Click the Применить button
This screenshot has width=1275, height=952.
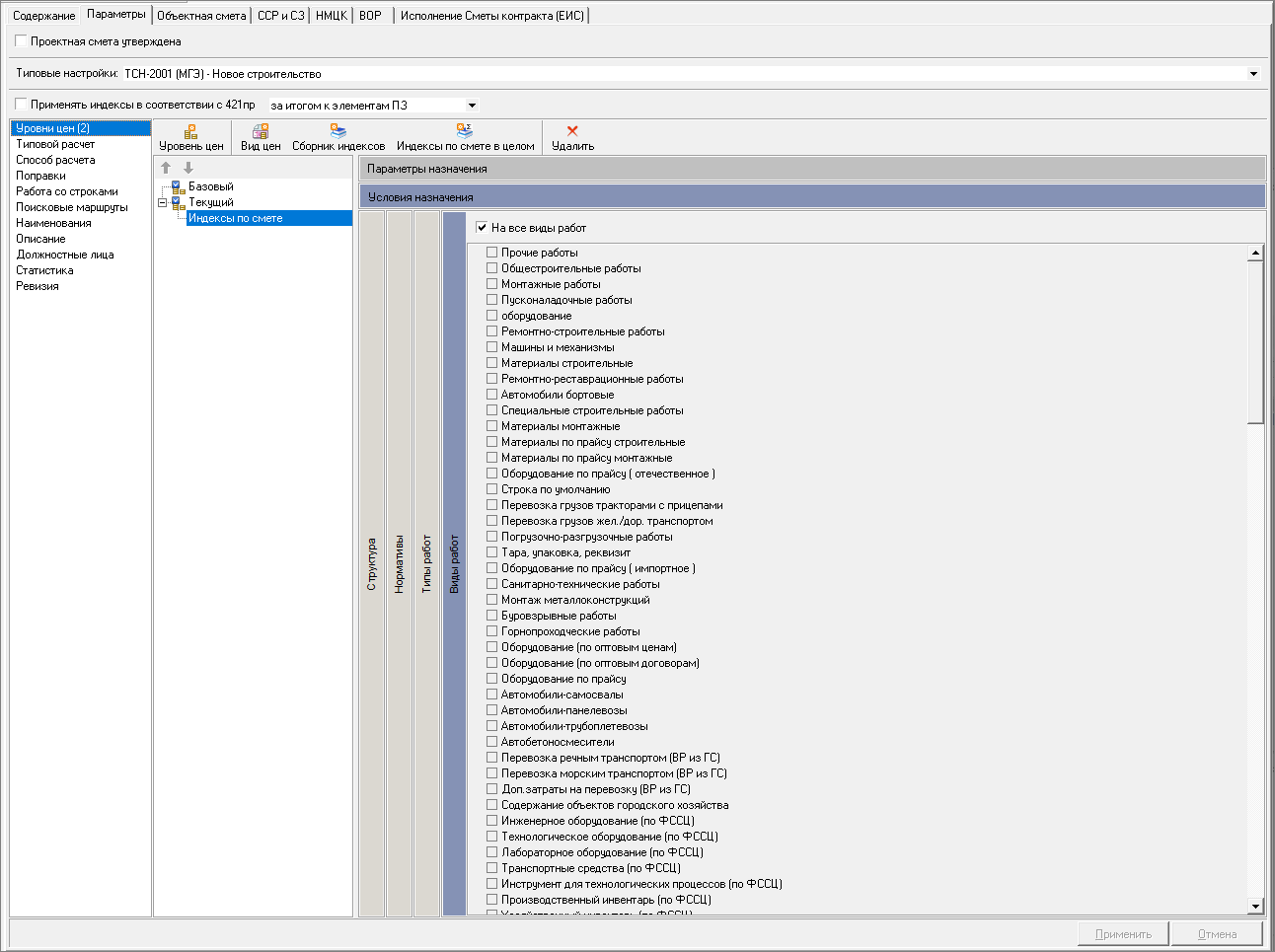1122,934
